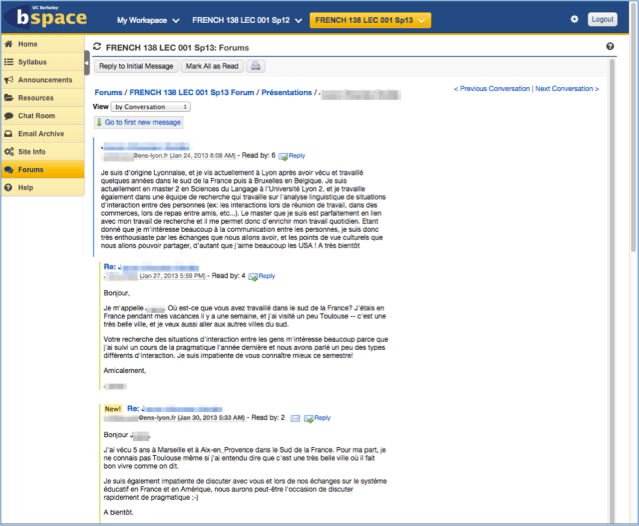This screenshot has height=526, width=639.
Task: Click the forums refresh icon
Action: point(96,47)
